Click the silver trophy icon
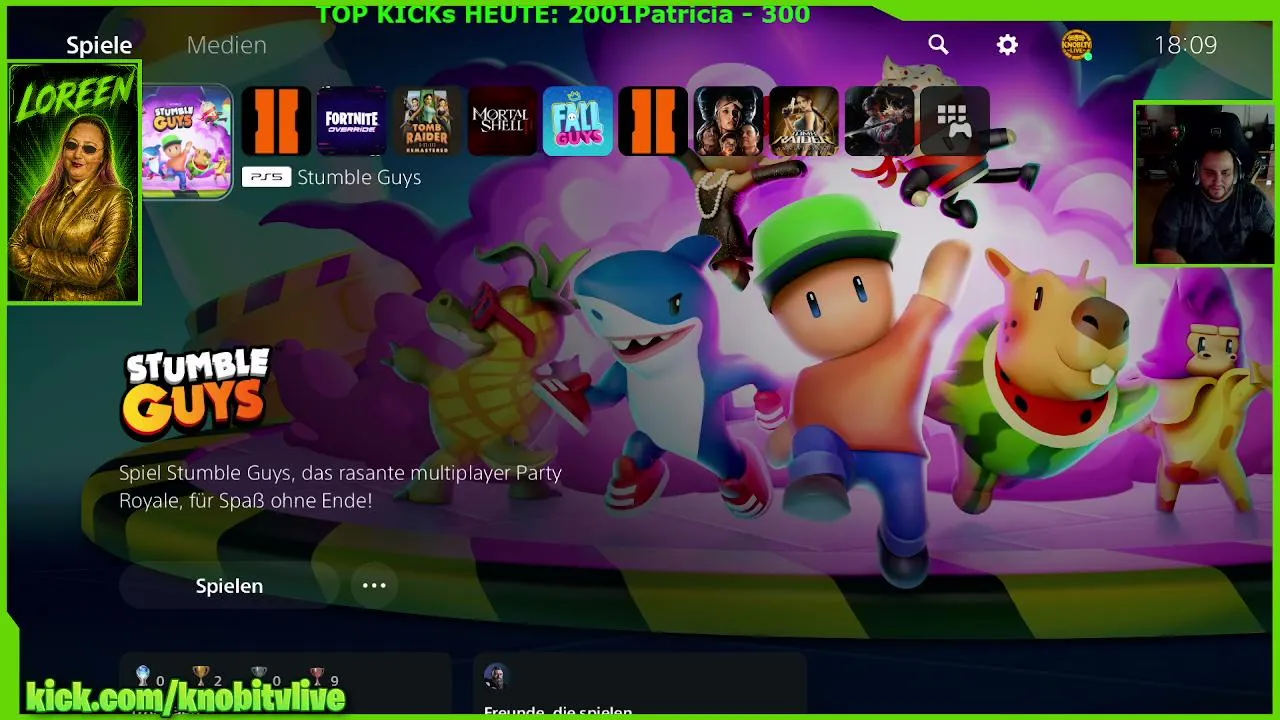Screen dimensions: 1280x720 [259, 676]
